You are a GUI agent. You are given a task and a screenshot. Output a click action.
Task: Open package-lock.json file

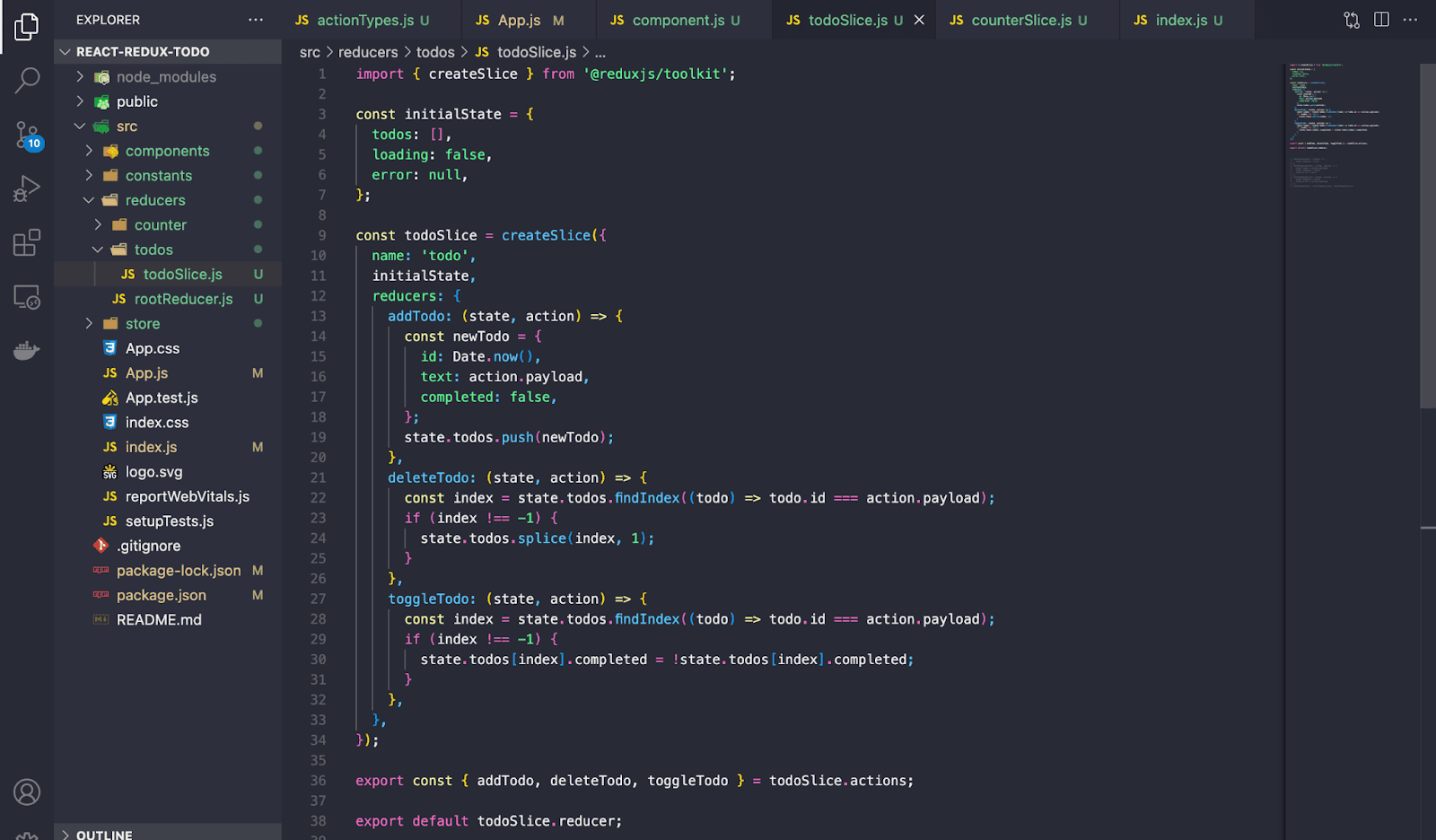click(x=168, y=571)
